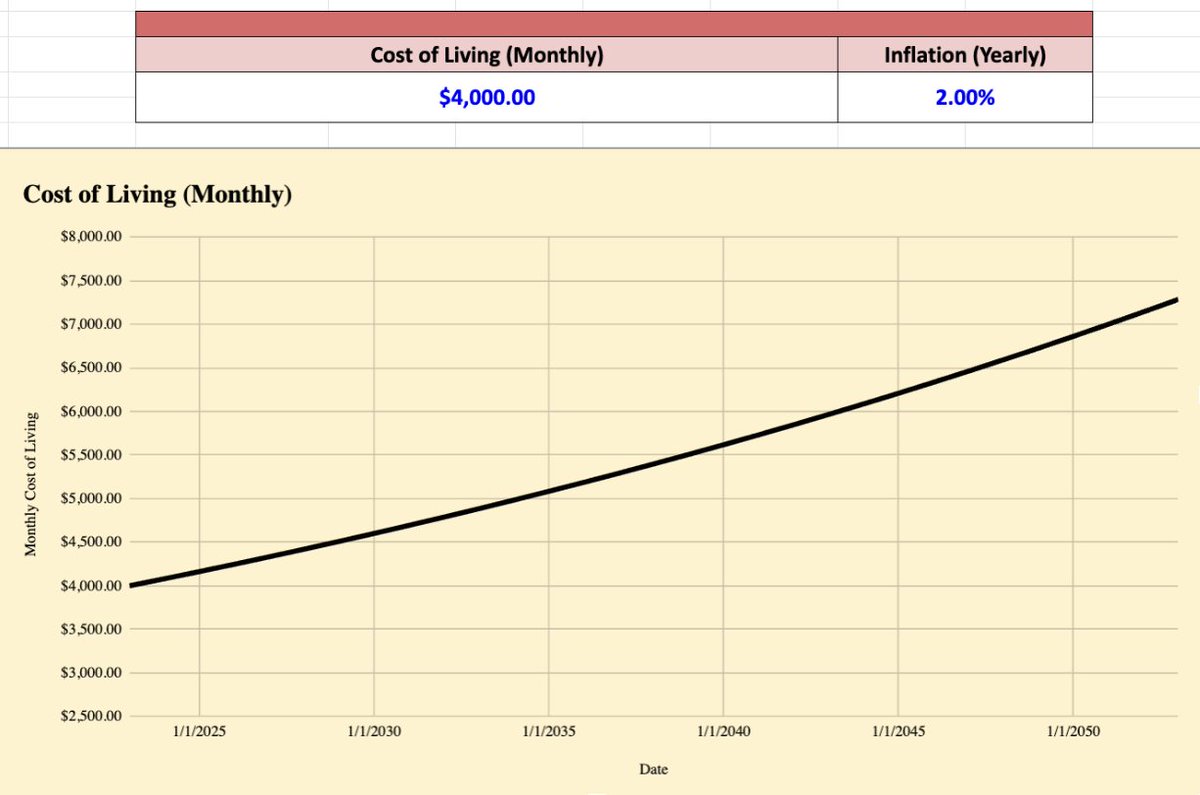Click the 1/1/2025 label on the x-axis
The width and height of the screenshot is (1200, 795).
click(200, 731)
